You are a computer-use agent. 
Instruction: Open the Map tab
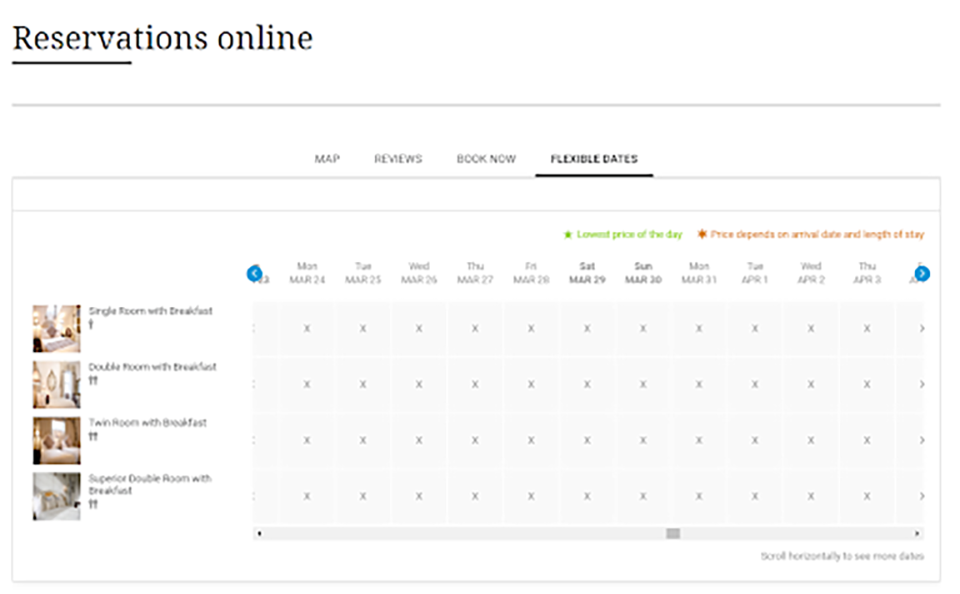pyautogui.click(x=327, y=159)
